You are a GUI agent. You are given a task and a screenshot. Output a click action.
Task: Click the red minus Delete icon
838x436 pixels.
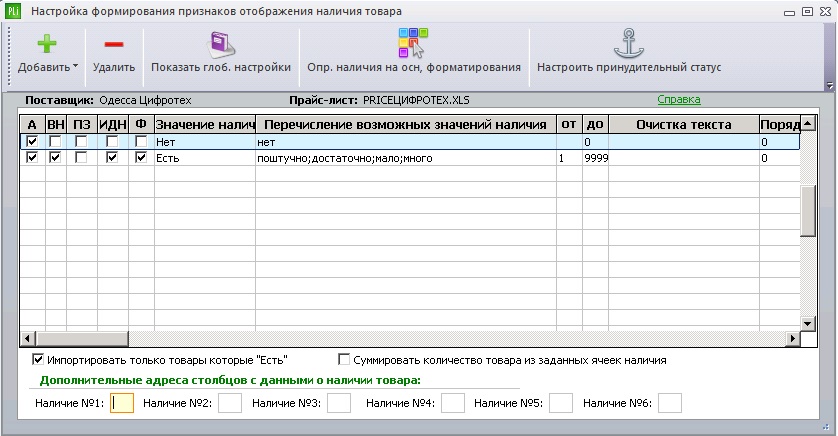coord(114,44)
